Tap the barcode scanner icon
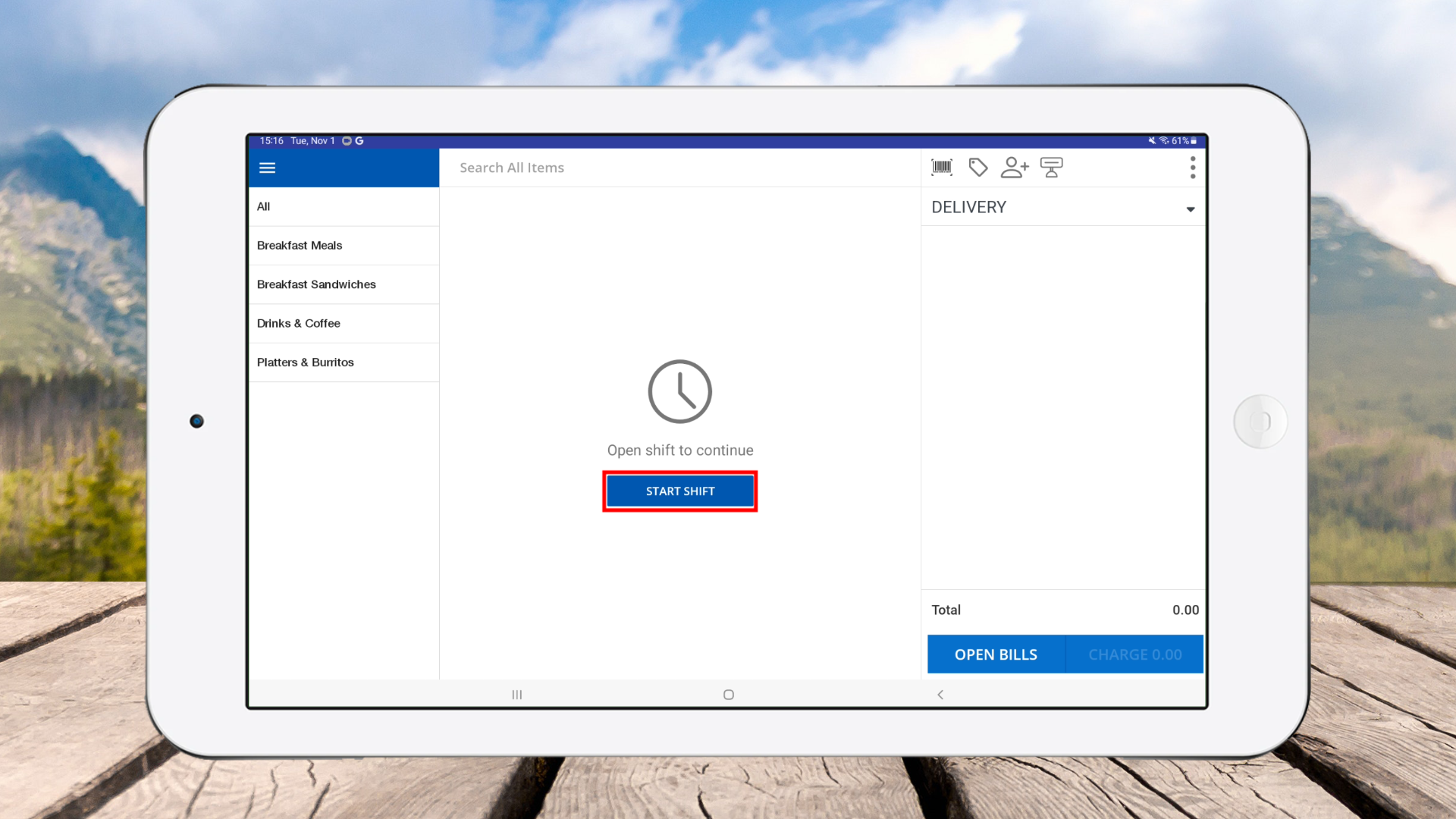Image resolution: width=1456 pixels, height=819 pixels. click(941, 167)
